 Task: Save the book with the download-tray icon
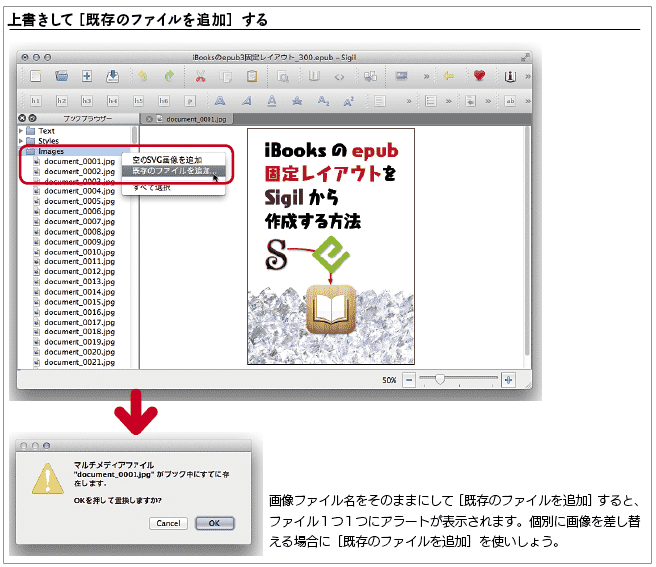pyautogui.click(x=112, y=76)
